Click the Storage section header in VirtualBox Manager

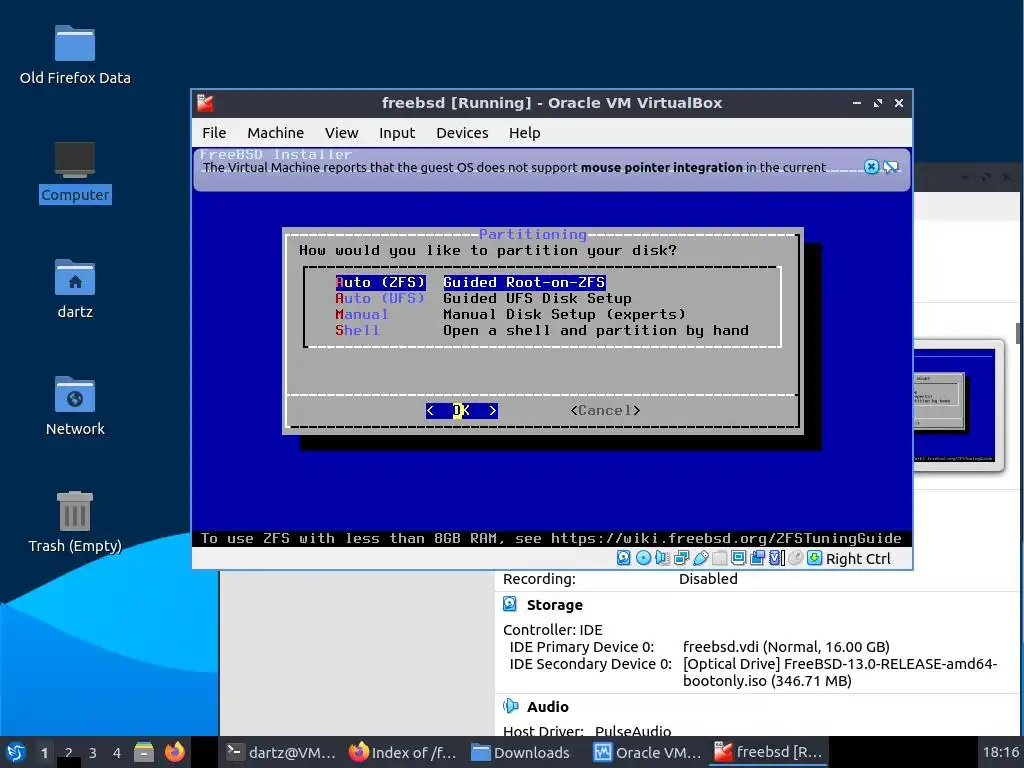tap(554, 605)
